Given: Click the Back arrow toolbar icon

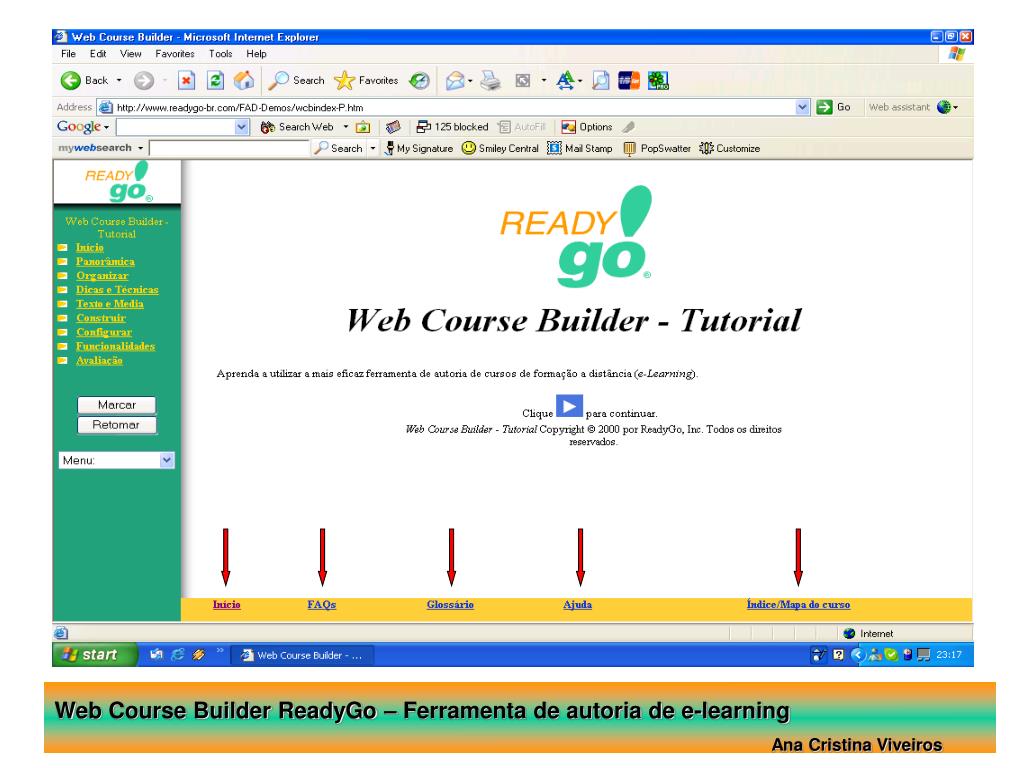Looking at the screenshot, I should (71, 80).
